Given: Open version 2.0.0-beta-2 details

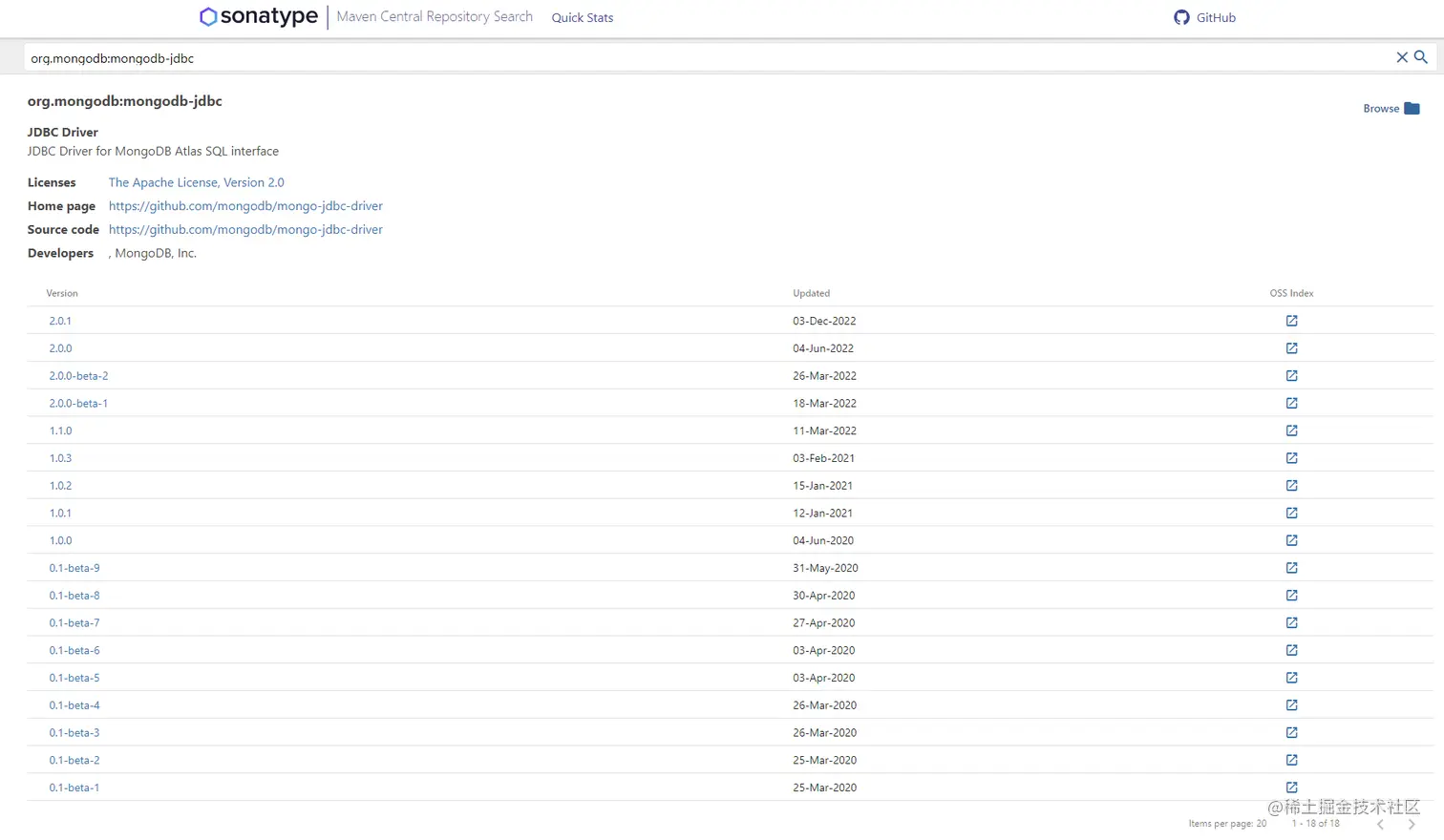Looking at the screenshot, I should (x=78, y=376).
